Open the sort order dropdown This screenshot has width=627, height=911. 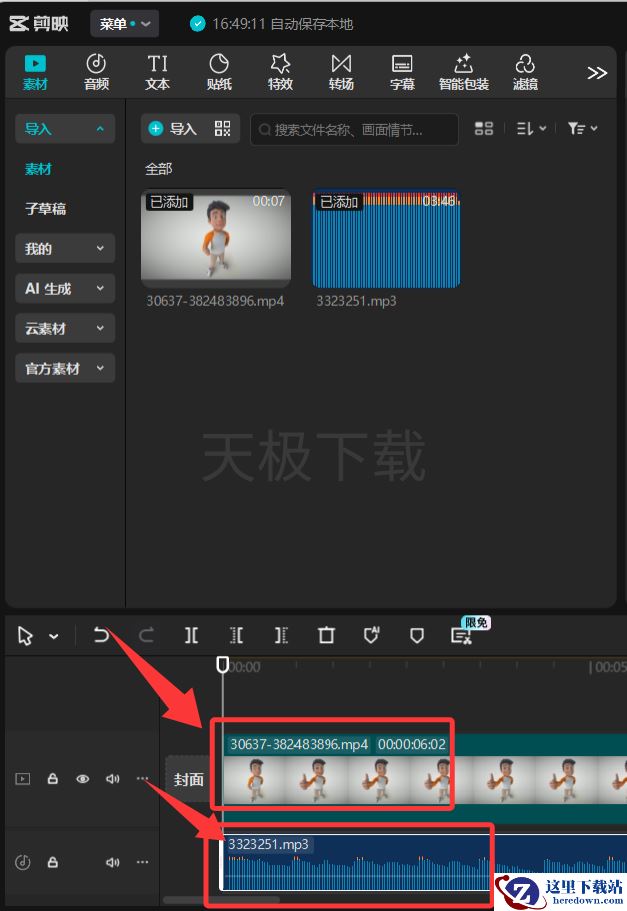point(531,128)
